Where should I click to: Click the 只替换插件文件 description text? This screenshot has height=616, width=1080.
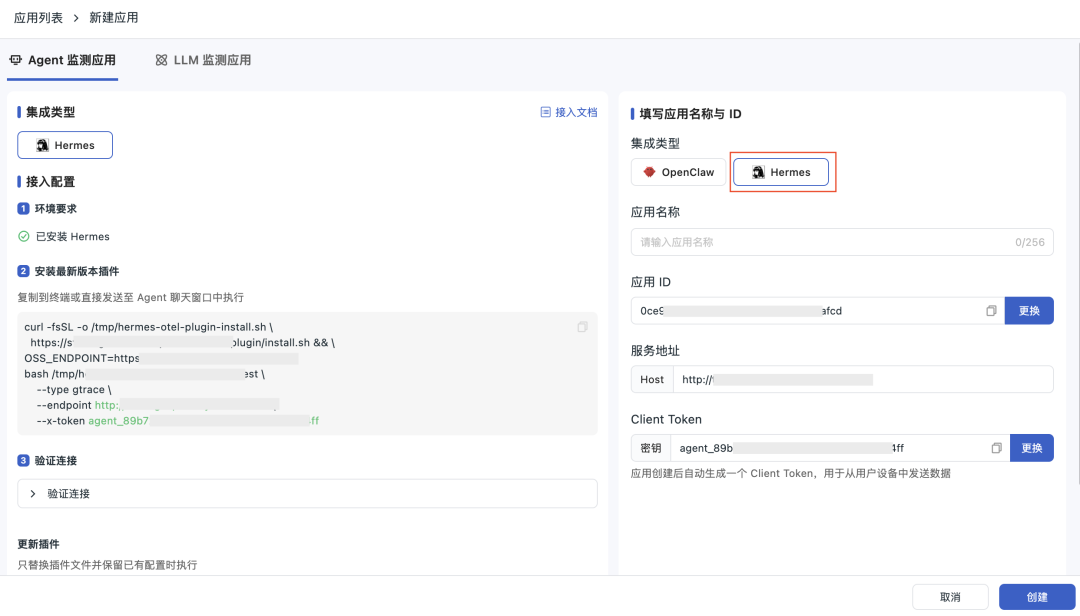tap(107, 565)
